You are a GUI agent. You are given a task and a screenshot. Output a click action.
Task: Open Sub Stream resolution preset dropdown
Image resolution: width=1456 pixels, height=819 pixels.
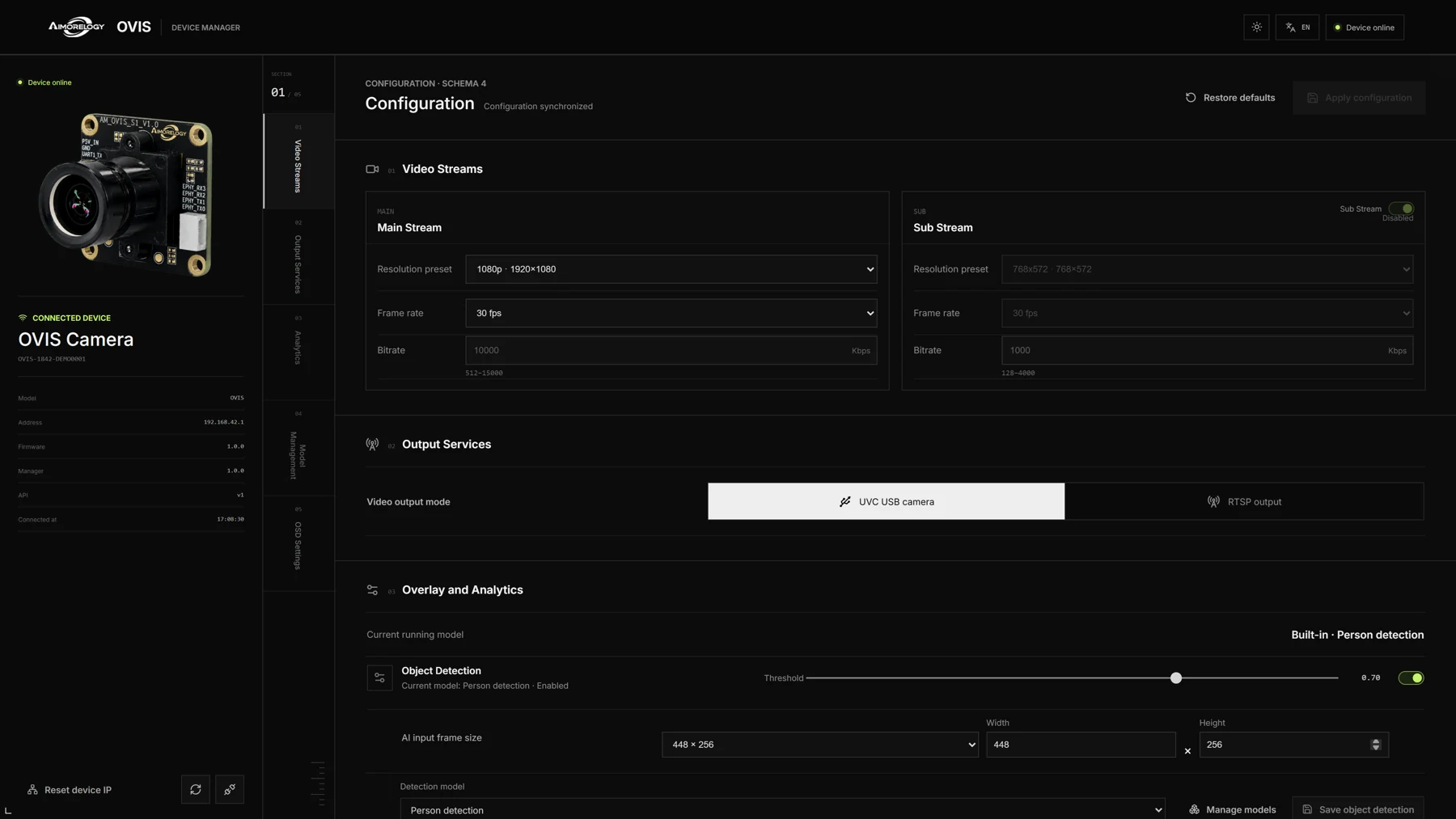1208,269
